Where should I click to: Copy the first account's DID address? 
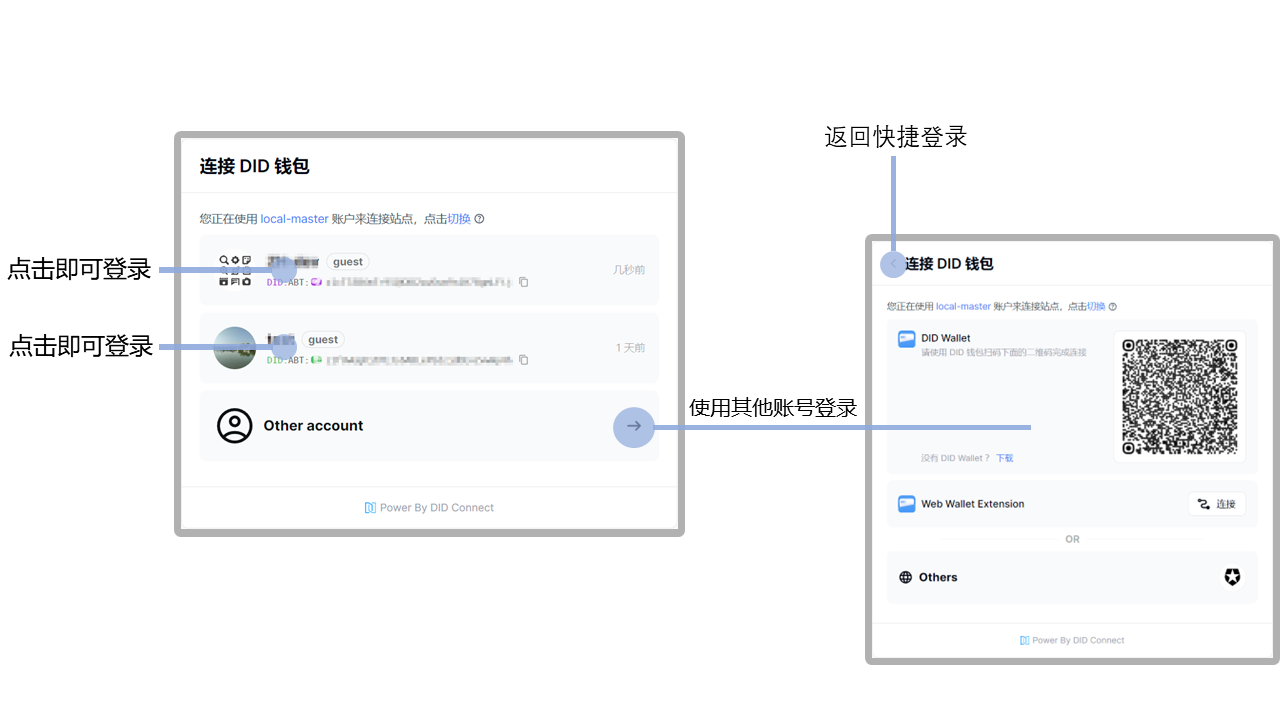pos(524,282)
